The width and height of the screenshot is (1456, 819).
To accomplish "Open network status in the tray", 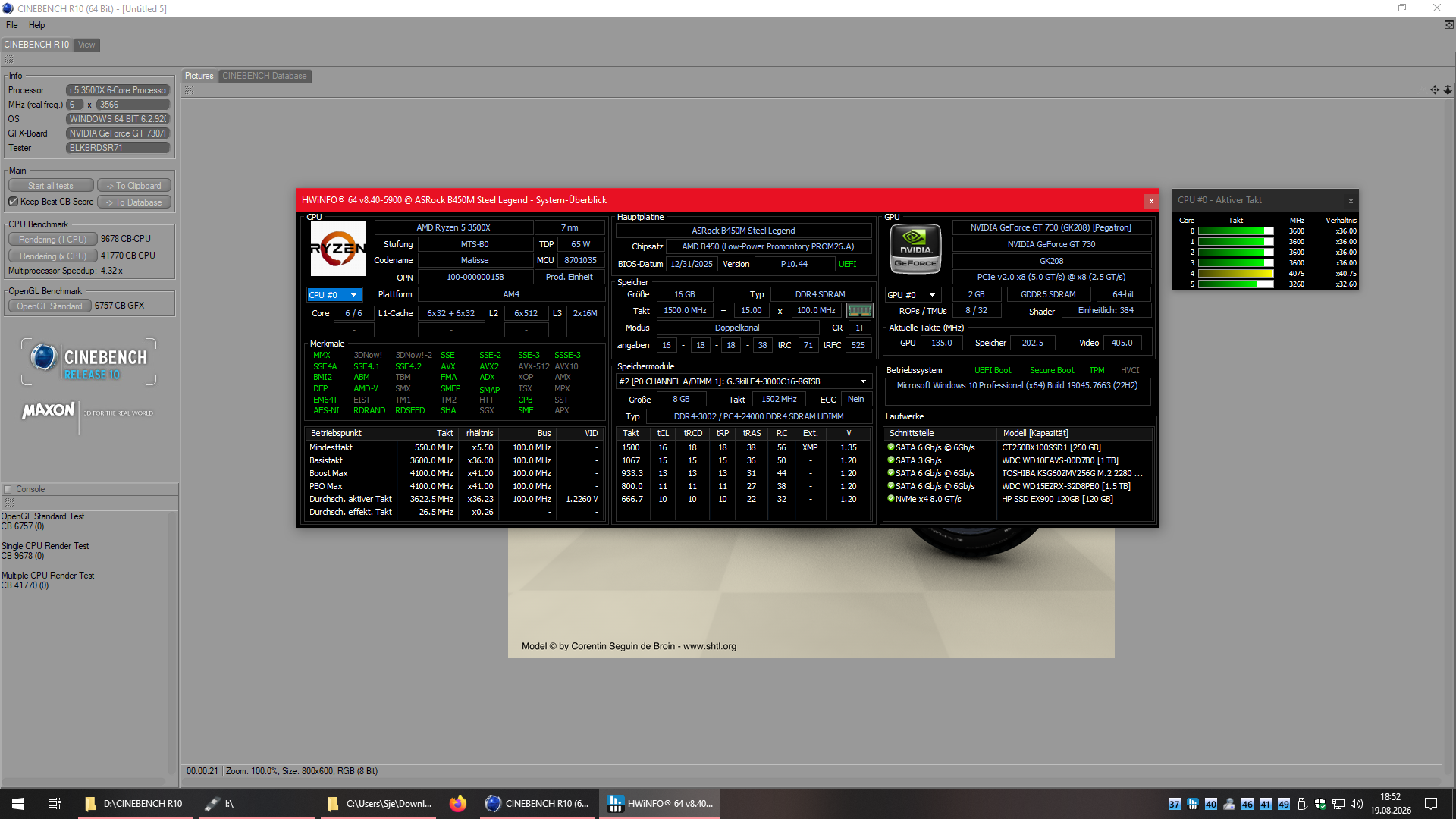I will [1338, 805].
